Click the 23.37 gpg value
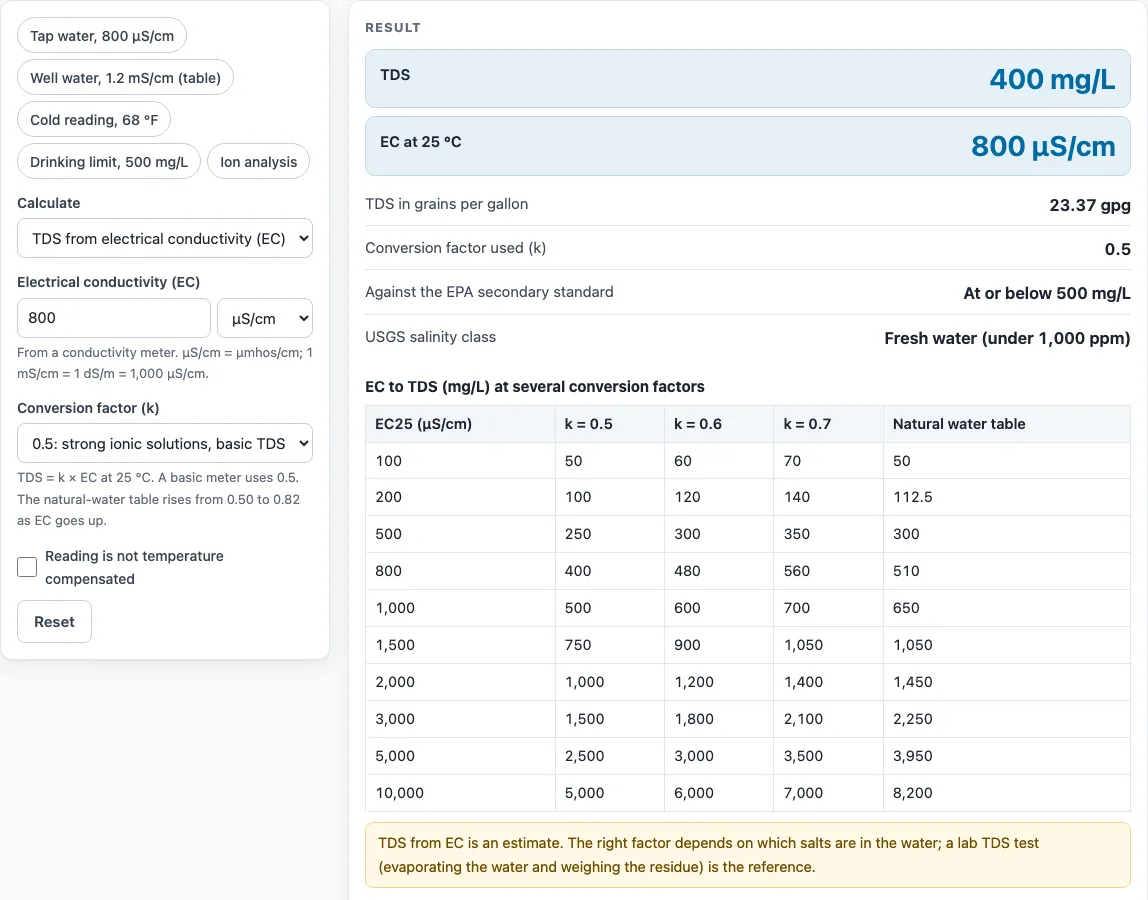Image resolution: width=1148 pixels, height=900 pixels. (1089, 205)
